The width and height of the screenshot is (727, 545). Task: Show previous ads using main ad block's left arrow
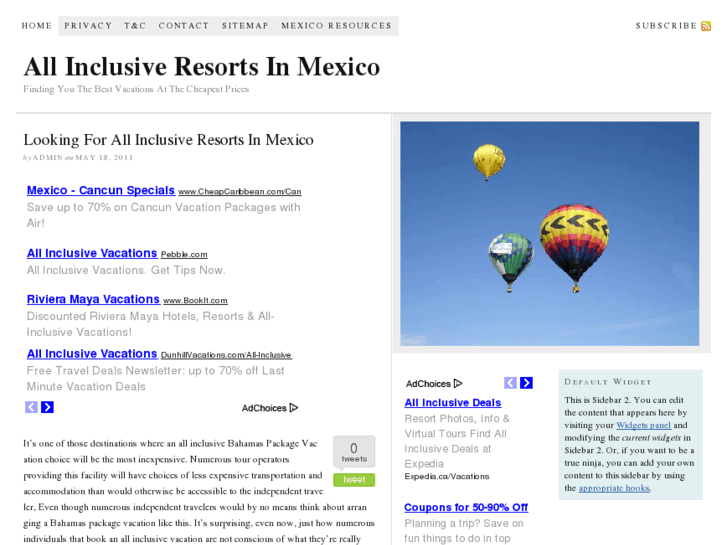pyautogui.click(x=32, y=407)
